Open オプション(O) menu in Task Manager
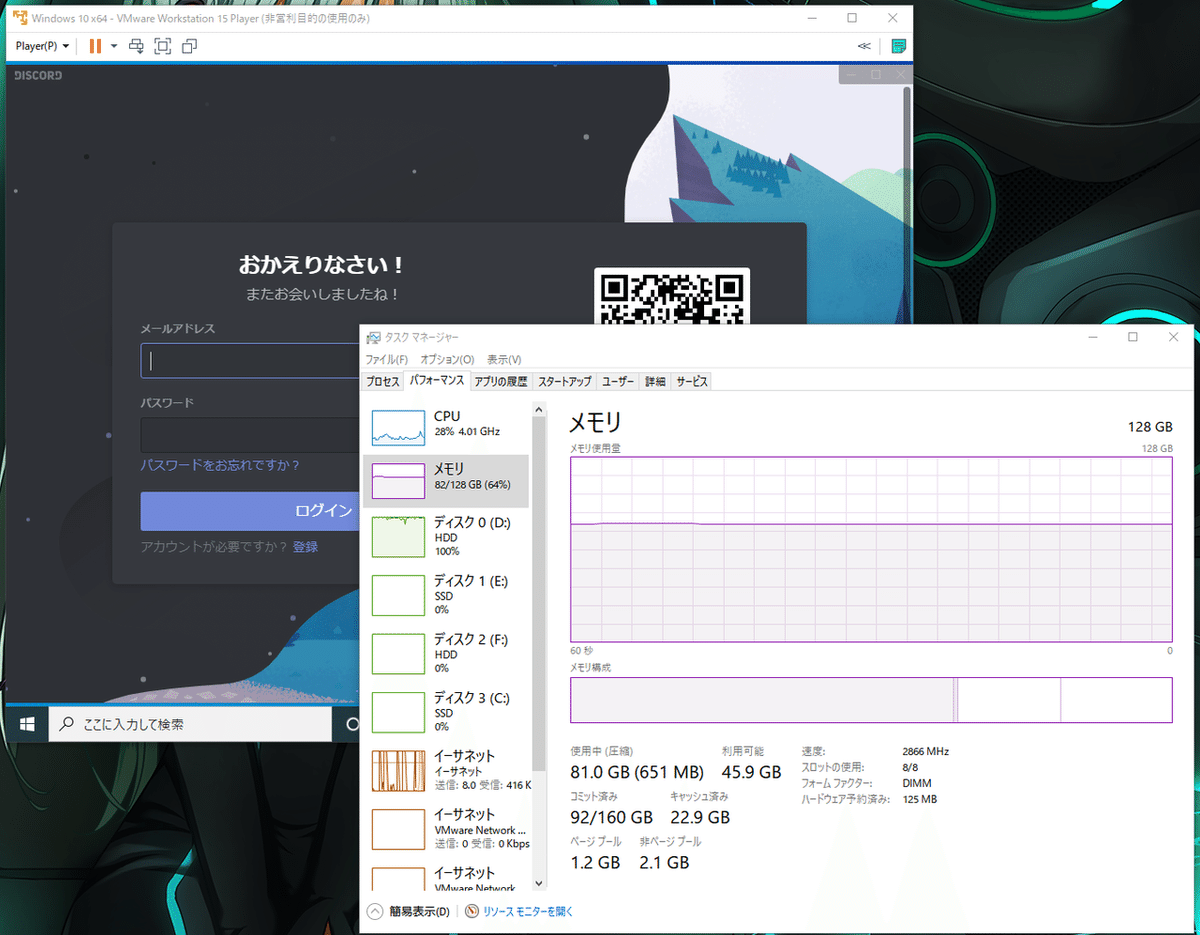1200x935 pixels. 447,359
